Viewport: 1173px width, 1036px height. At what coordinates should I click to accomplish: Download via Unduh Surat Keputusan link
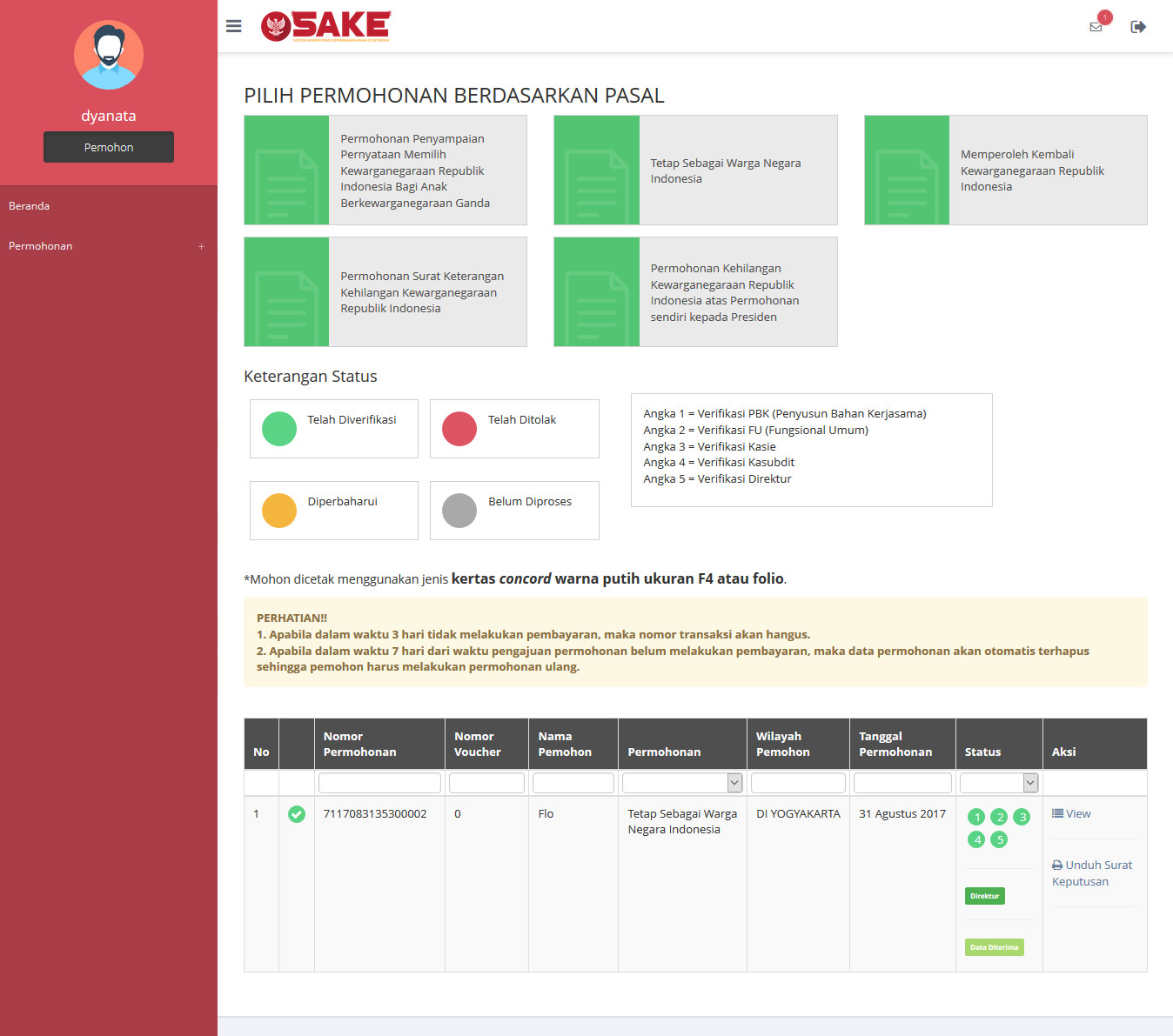tap(1091, 873)
